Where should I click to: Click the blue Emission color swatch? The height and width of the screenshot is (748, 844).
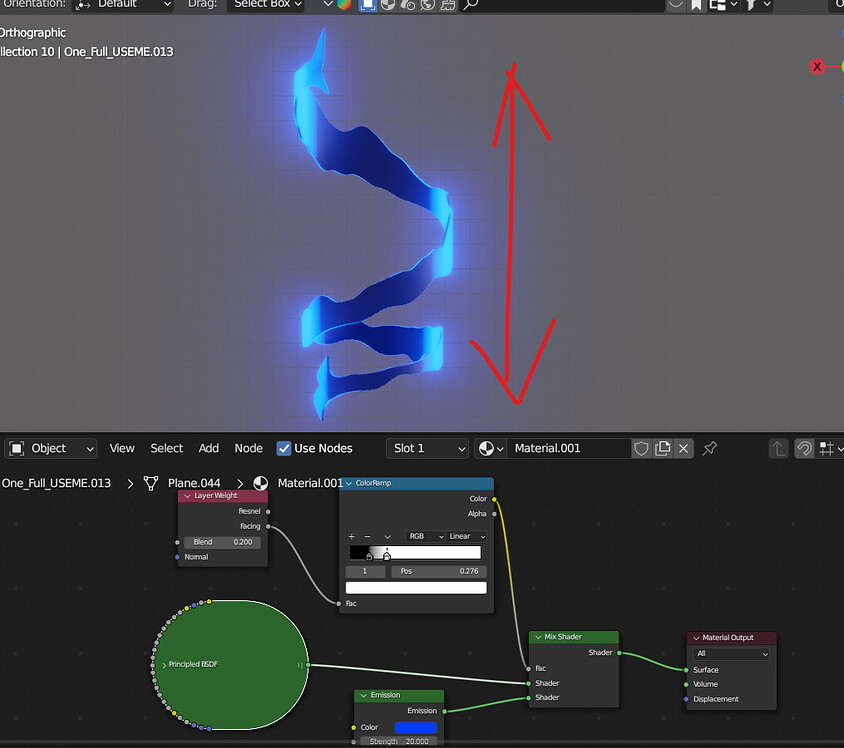[416, 728]
